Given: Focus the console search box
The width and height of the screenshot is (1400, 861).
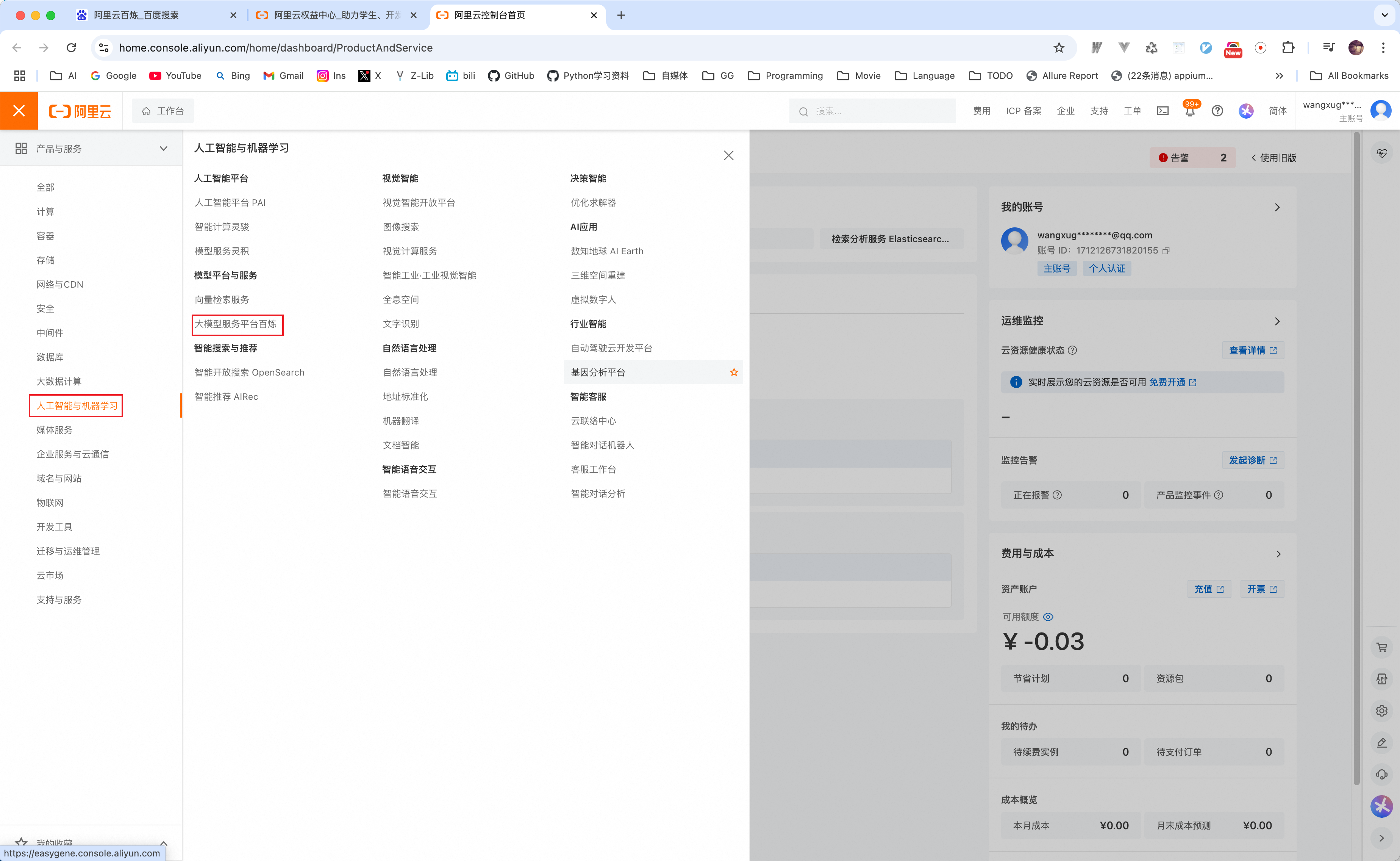Looking at the screenshot, I should (872, 111).
